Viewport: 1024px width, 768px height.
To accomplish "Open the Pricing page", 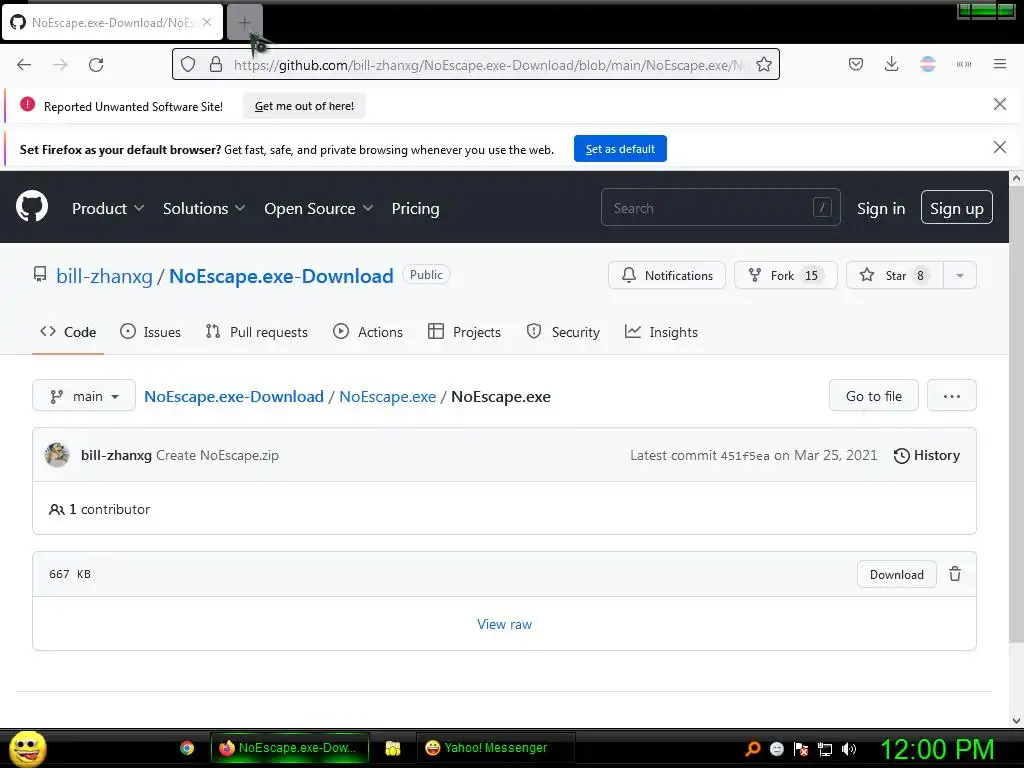I will coord(415,208).
